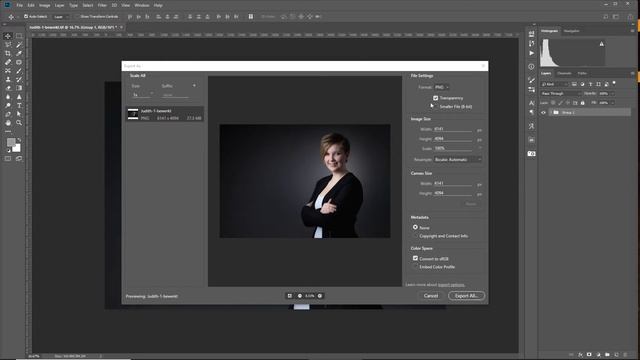This screenshot has height=360, width=640.
Task: Open the layer Fill dropdown arrow
Action: [613, 103]
